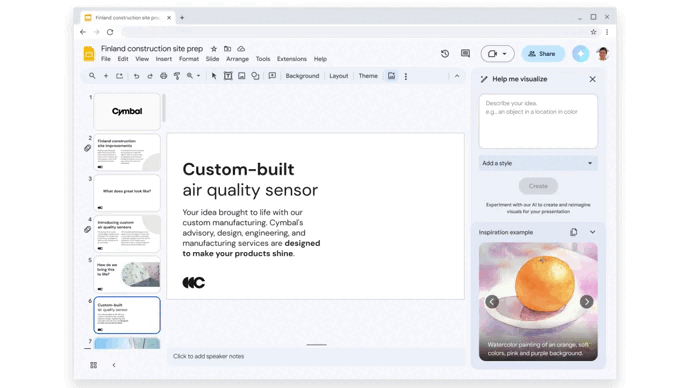The height and width of the screenshot is (388, 690).
Task: Open the Format menu
Action: (x=189, y=59)
